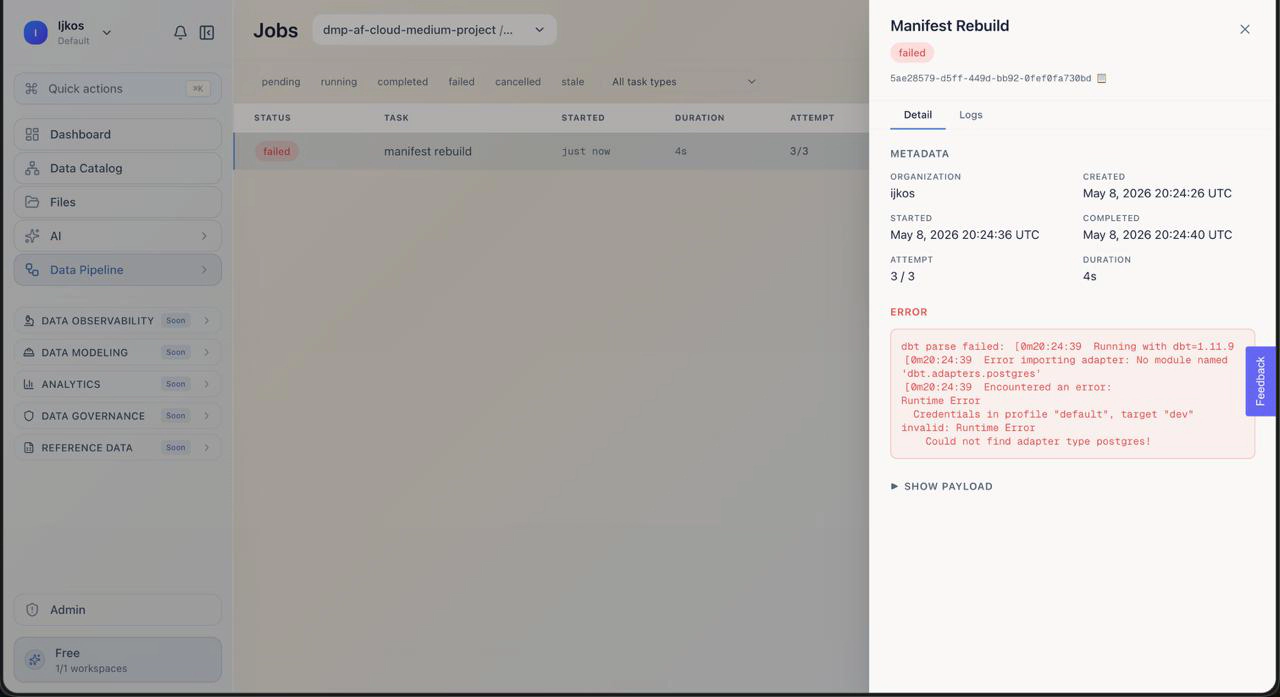Open the Admin section

[x=118, y=610]
